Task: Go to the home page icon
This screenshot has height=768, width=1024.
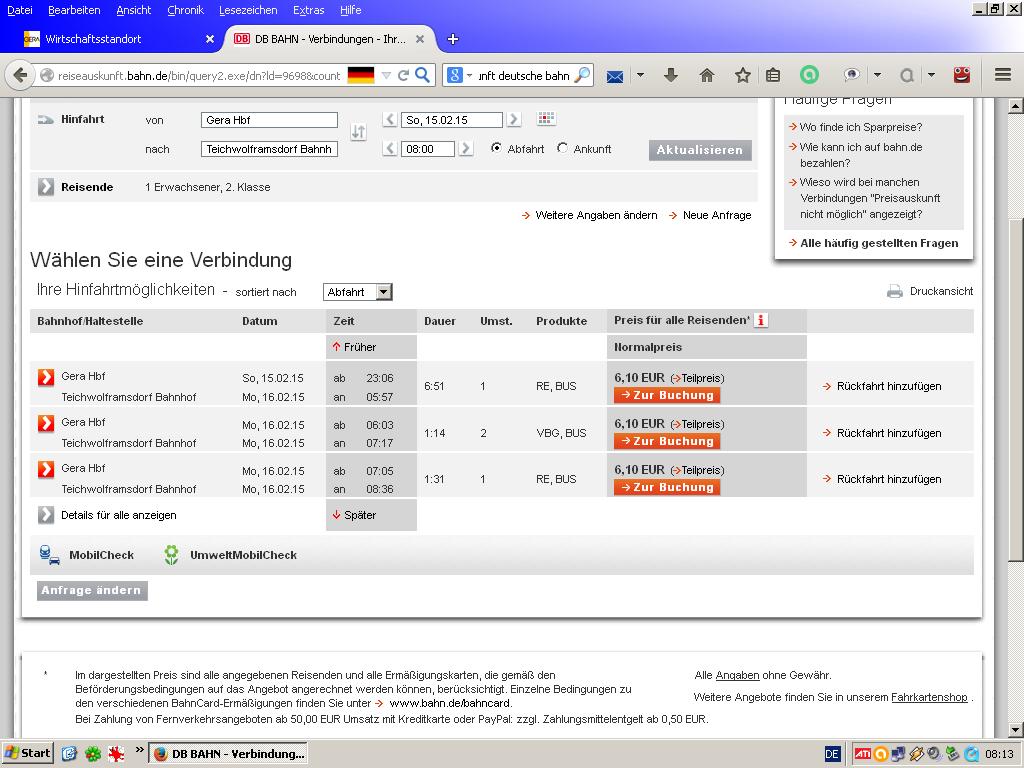Action: [707, 75]
